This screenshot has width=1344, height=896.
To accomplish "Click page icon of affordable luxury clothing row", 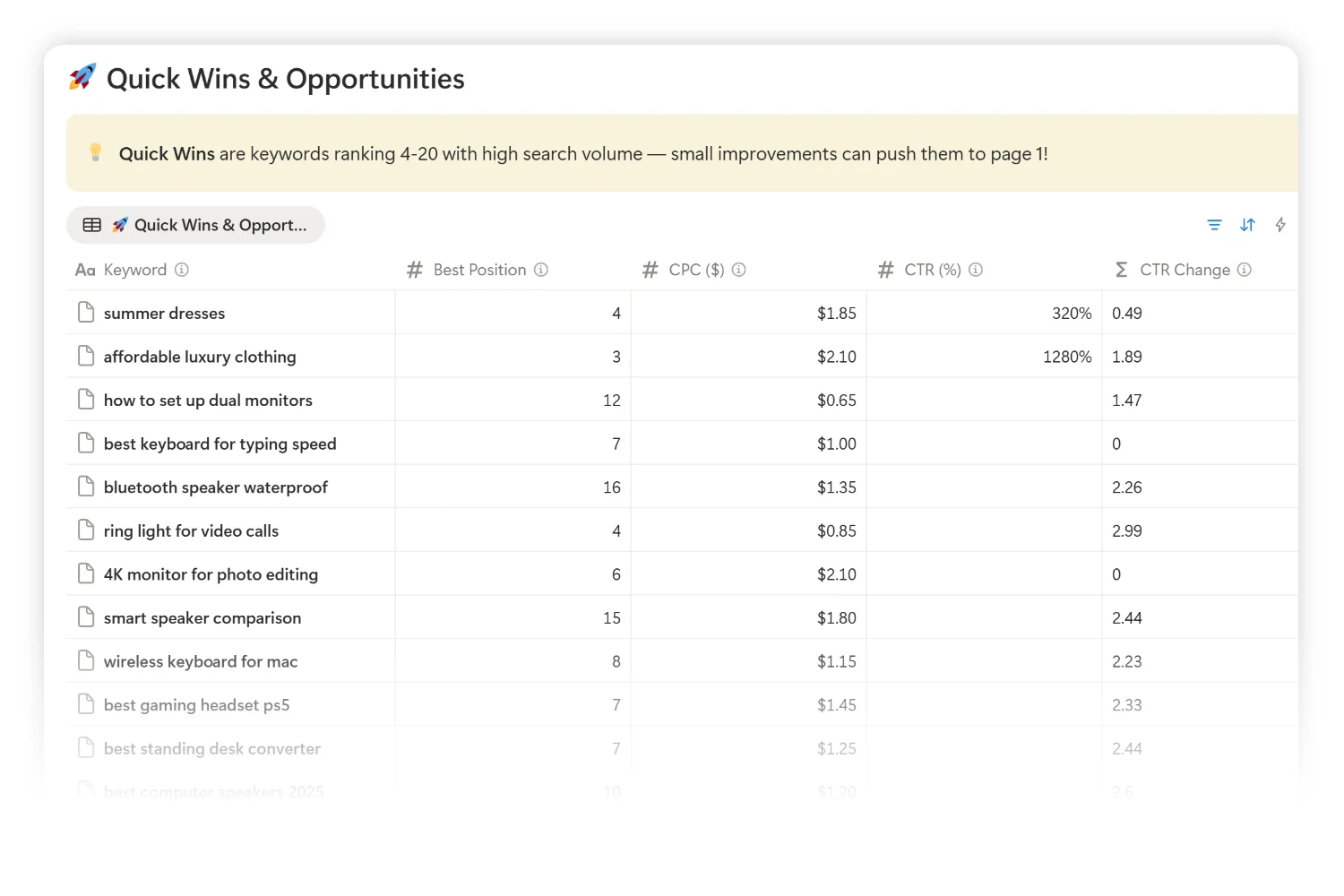I will [x=86, y=357].
